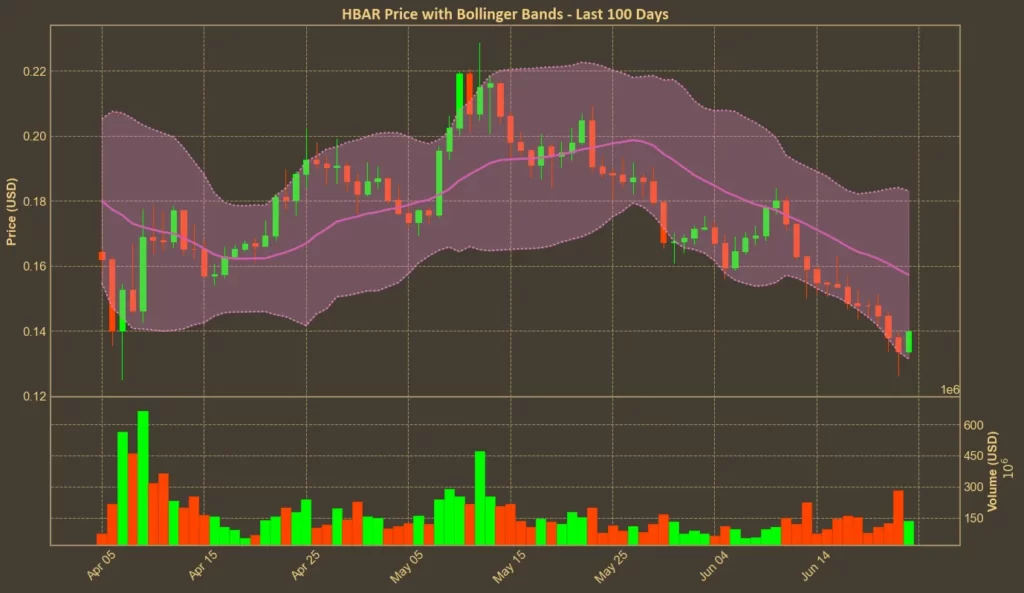Viewport: 1024px width, 593px height.
Task: Click the 0.18 price tick label
Action: pos(35,202)
